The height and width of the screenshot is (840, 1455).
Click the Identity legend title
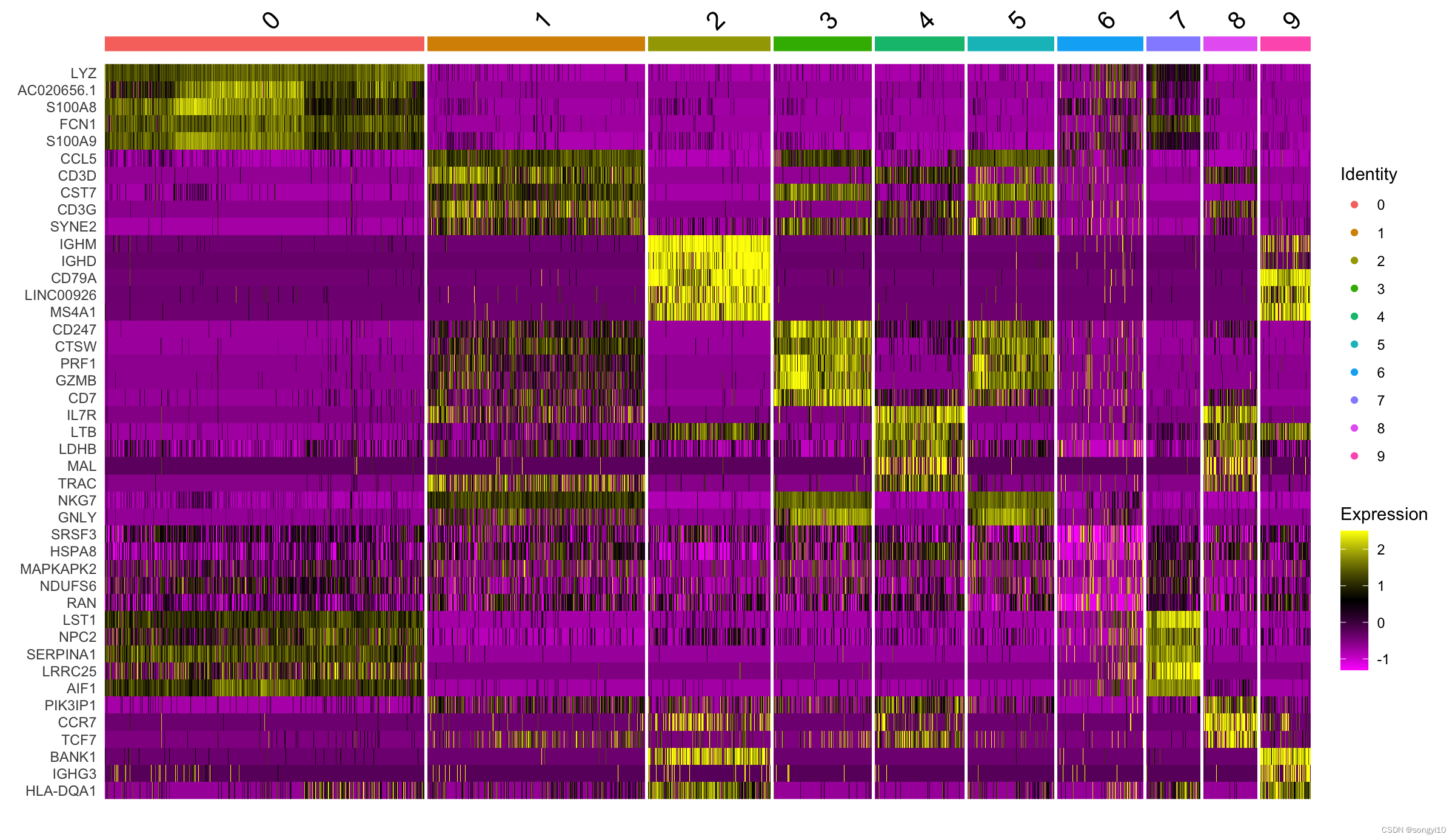[1368, 175]
